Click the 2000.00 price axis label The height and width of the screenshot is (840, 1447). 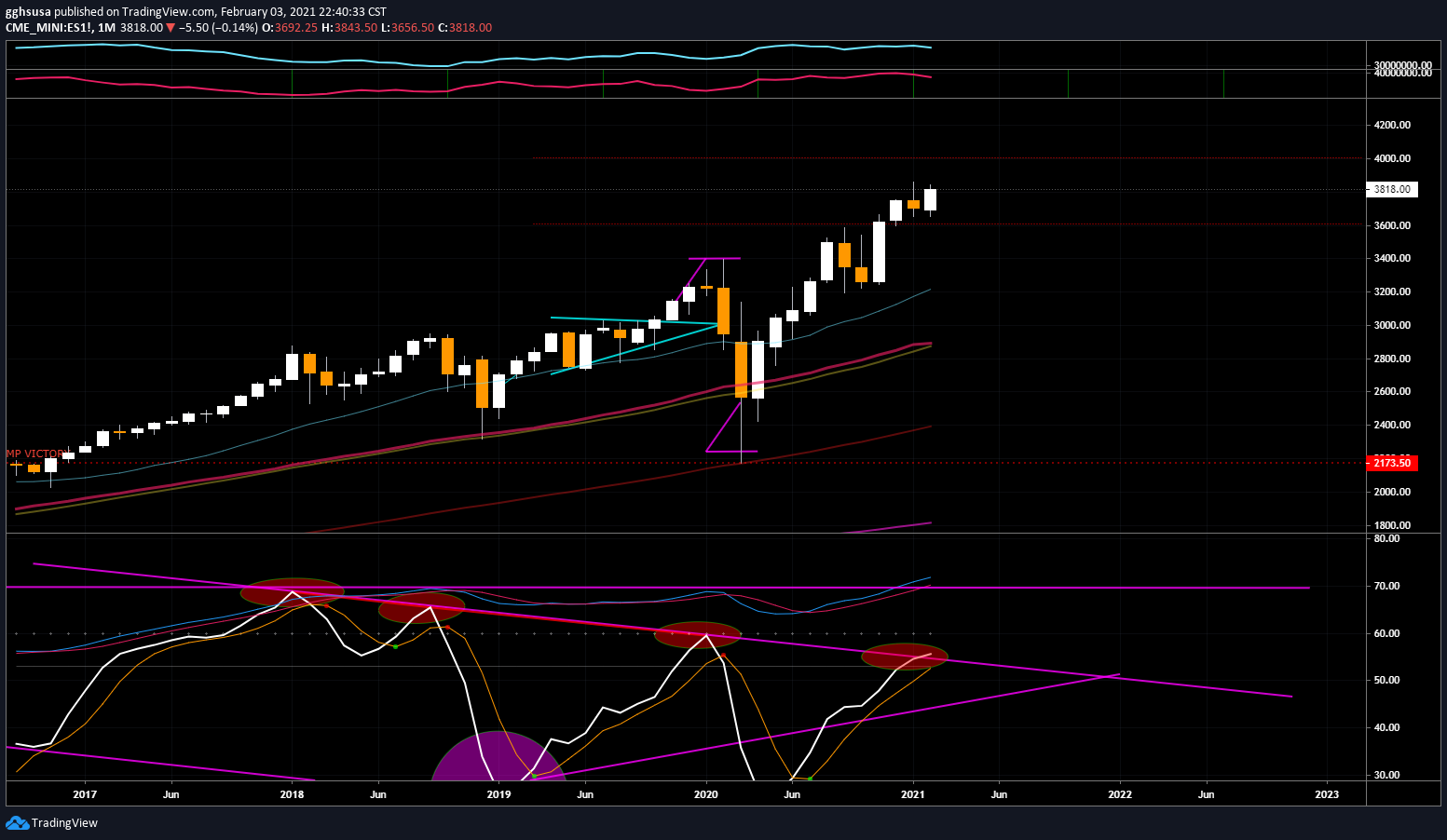pos(1392,492)
